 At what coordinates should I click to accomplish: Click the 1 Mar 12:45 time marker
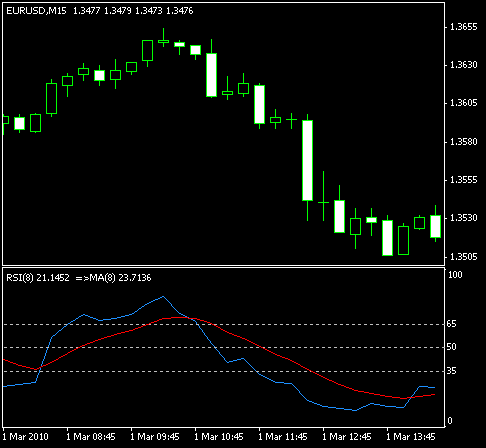[347, 437]
